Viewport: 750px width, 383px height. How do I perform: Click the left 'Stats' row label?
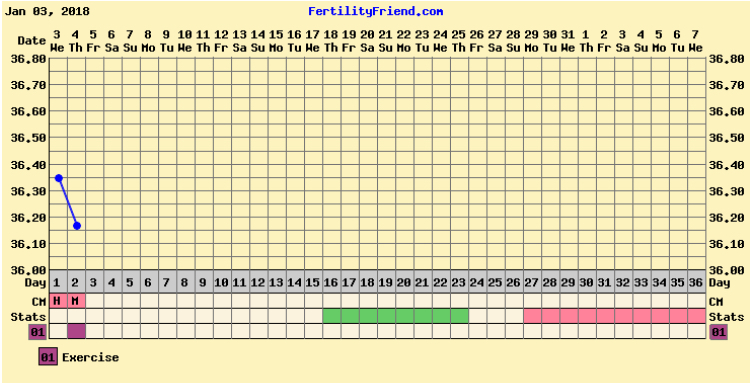click(x=28, y=317)
